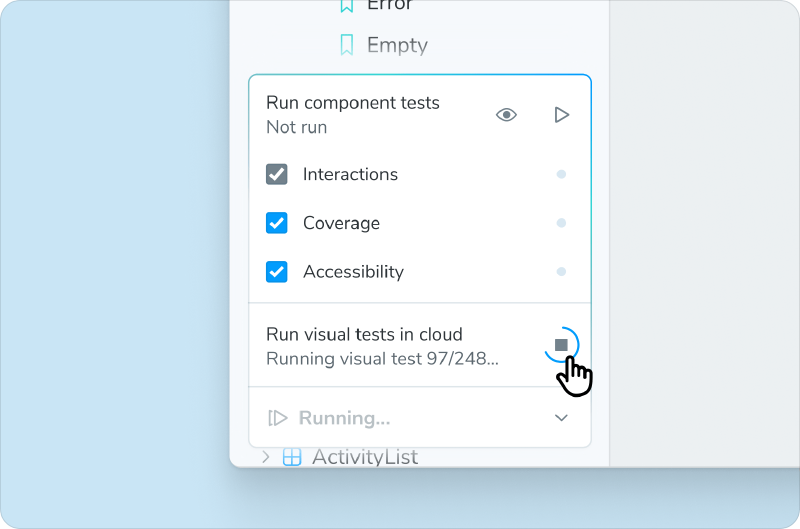Click the run-all icon next to Running...

(x=278, y=418)
